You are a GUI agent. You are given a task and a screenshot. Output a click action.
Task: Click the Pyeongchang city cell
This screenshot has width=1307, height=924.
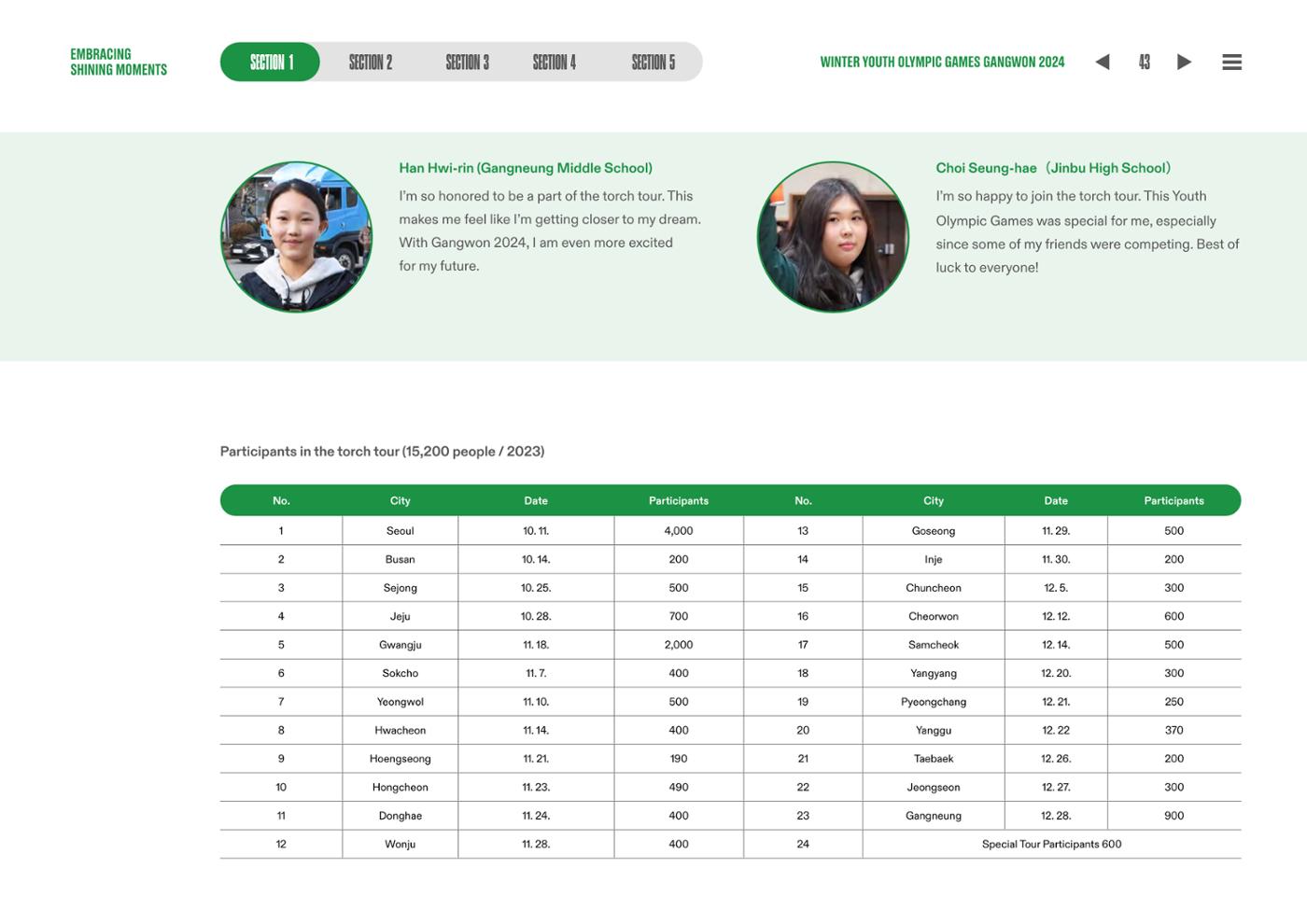tap(934, 701)
